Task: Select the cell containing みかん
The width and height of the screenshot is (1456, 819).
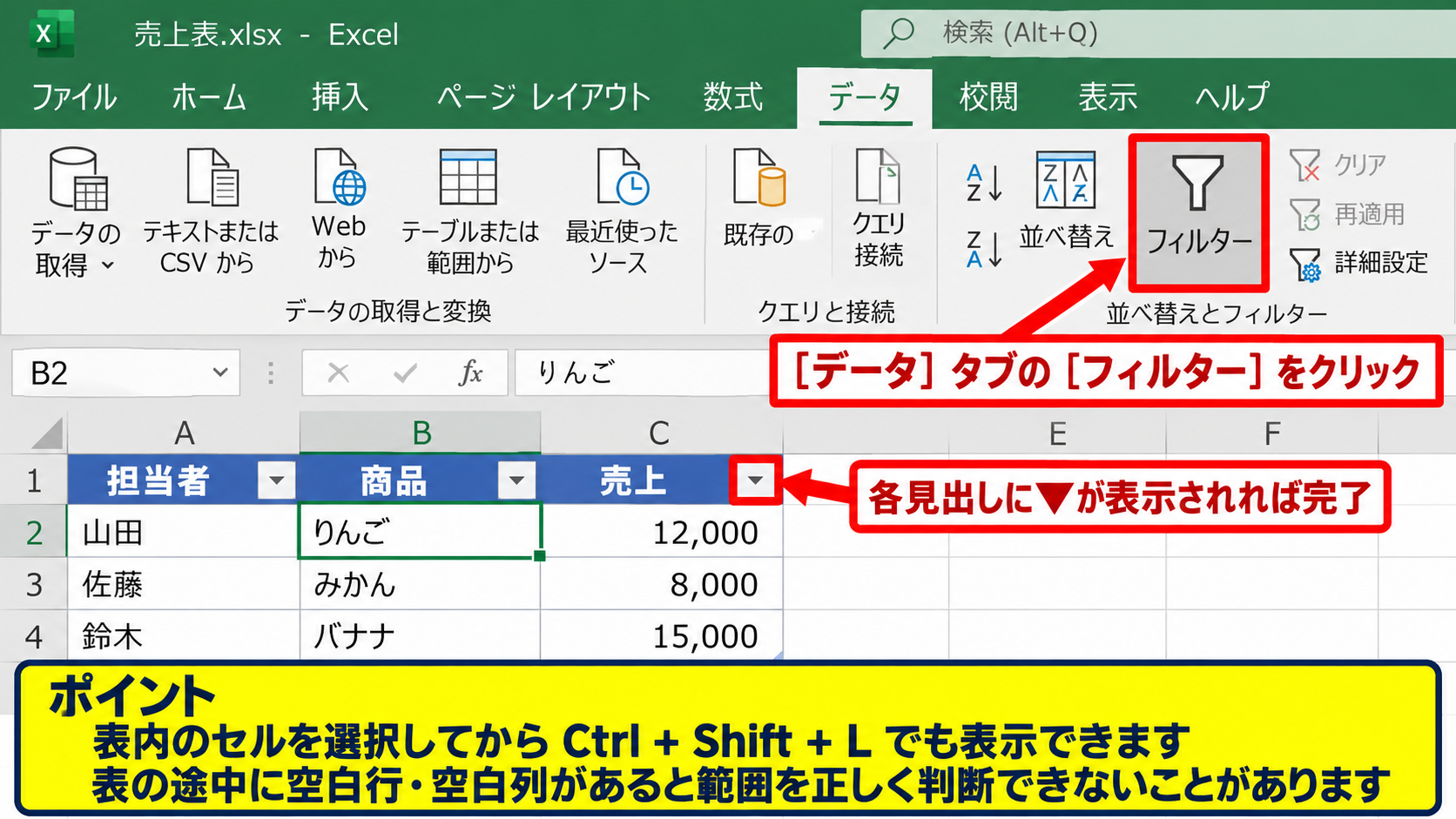Action: (420, 584)
